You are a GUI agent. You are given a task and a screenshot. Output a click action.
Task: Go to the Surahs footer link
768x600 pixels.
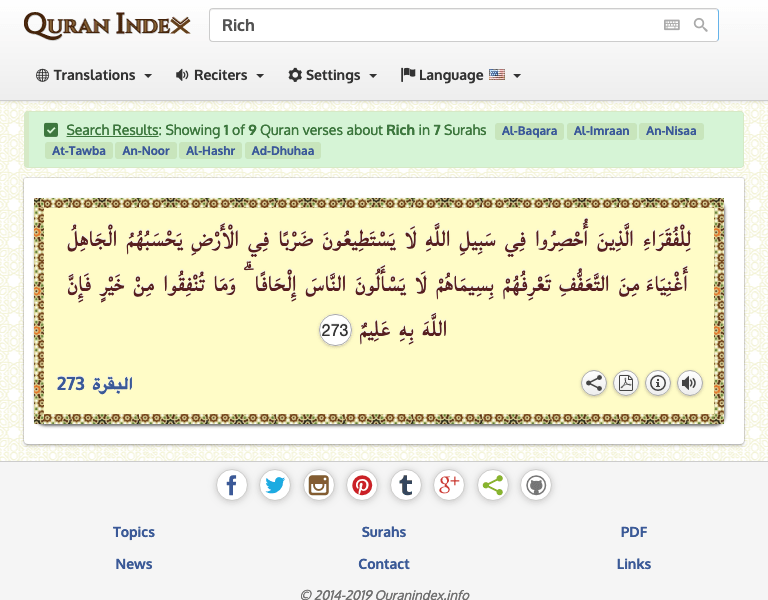pyautogui.click(x=384, y=532)
